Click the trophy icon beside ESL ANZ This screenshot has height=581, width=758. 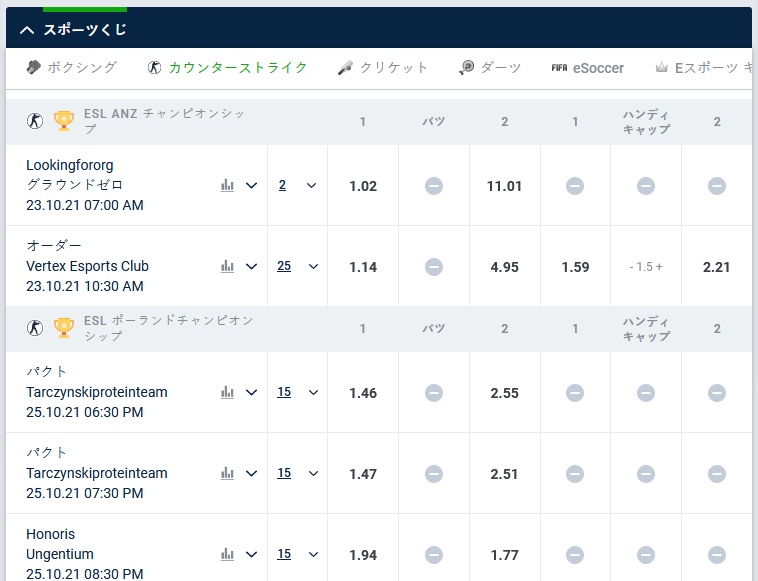click(x=64, y=120)
